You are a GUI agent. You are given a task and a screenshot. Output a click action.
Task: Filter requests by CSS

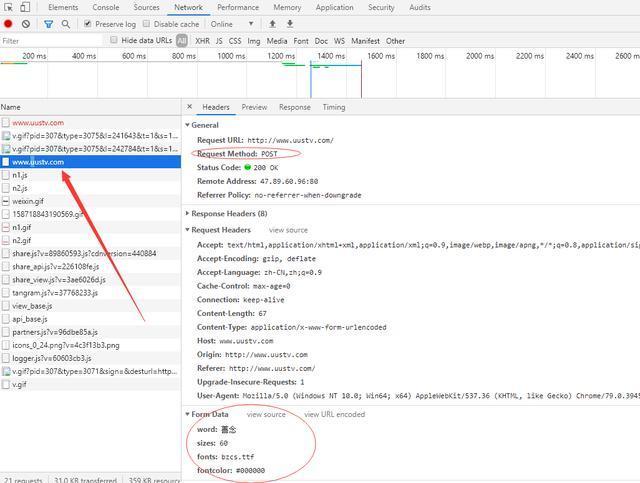click(x=235, y=41)
